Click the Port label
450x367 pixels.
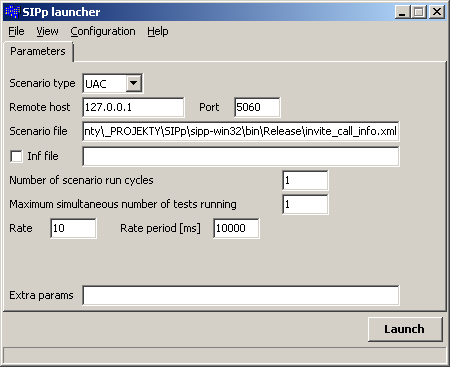209,107
